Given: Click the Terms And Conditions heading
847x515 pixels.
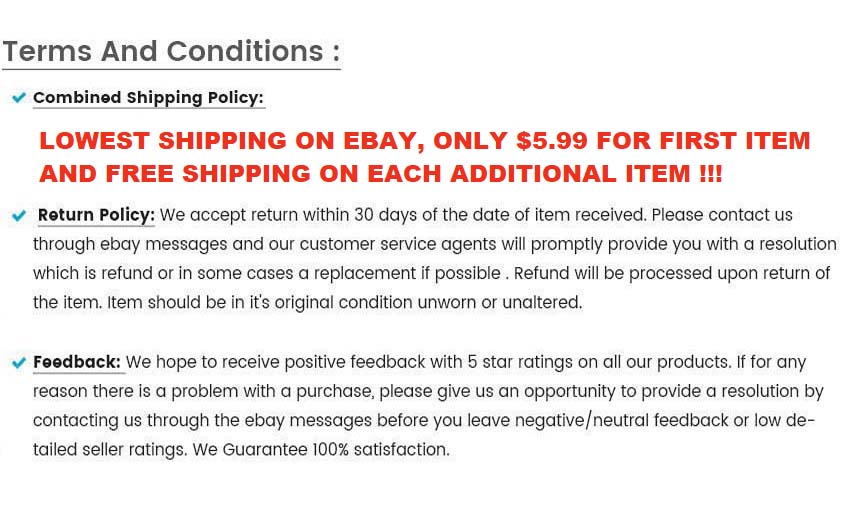Looking at the screenshot, I should point(171,51).
